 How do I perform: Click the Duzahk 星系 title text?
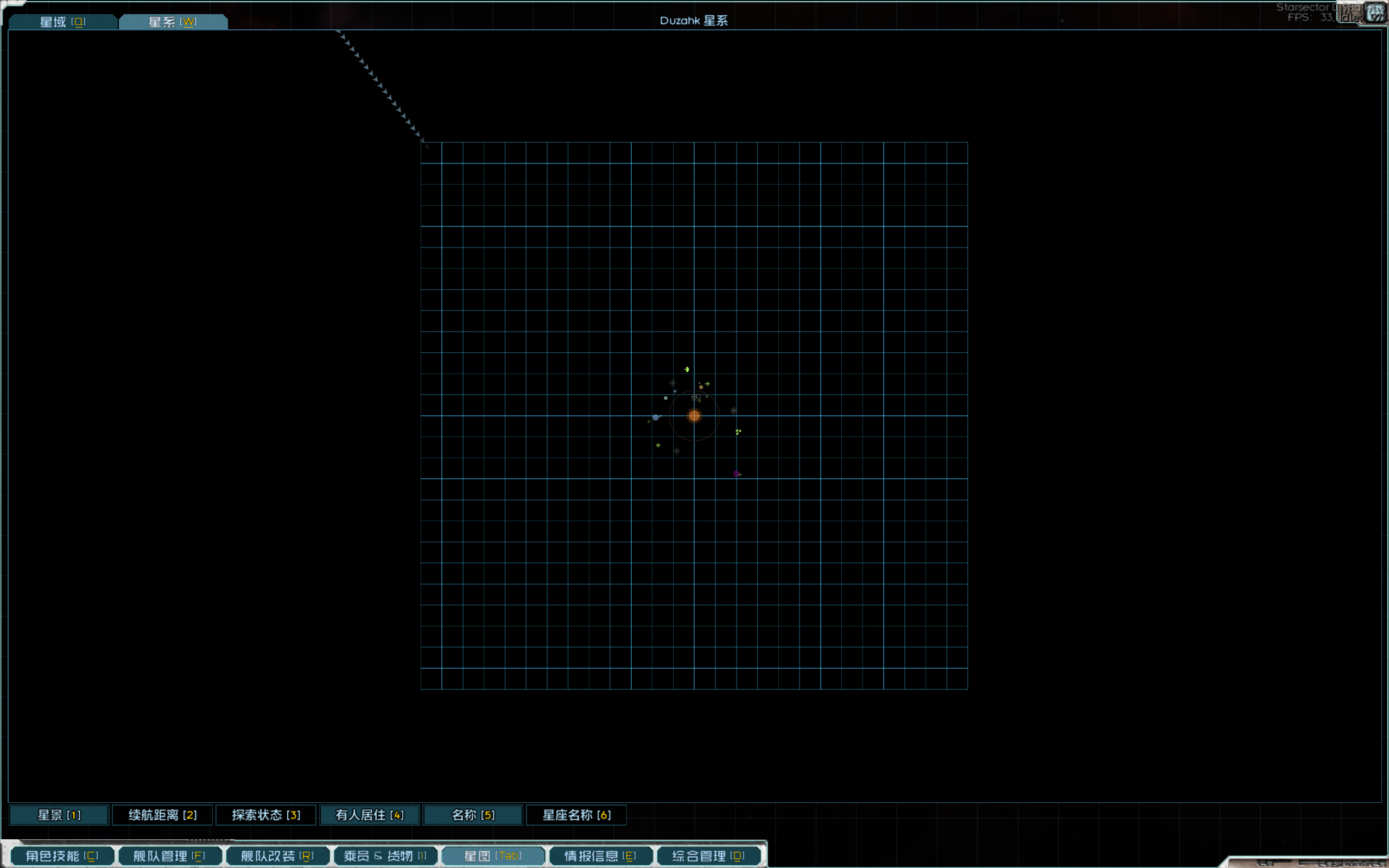(x=694, y=21)
